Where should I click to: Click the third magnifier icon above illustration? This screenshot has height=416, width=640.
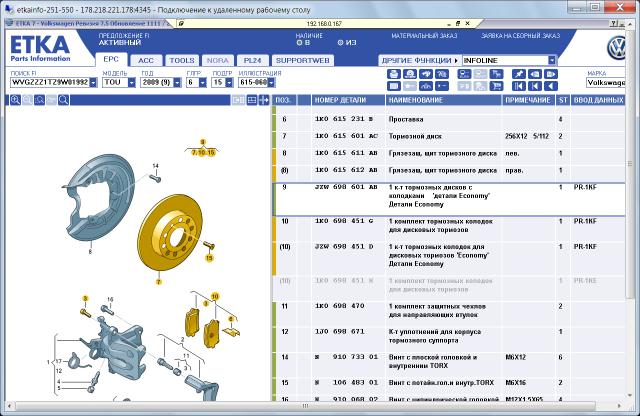(x=40, y=100)
